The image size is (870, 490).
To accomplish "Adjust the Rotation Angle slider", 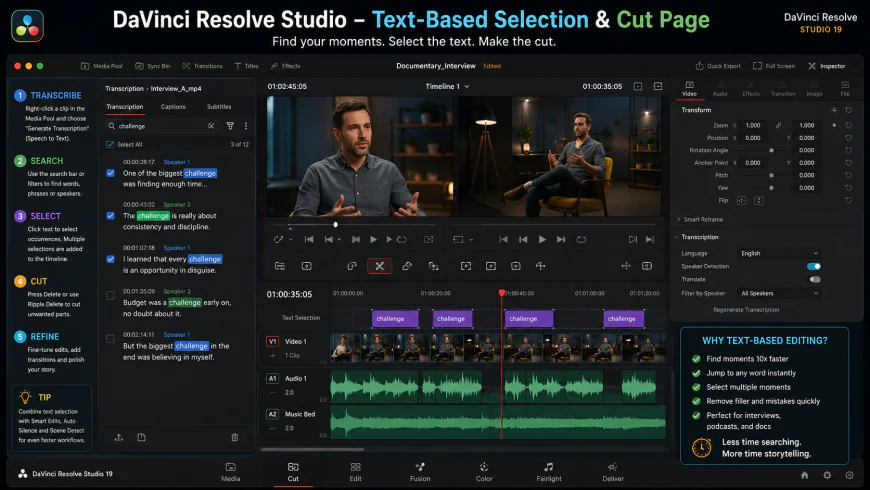I will 771,150.
